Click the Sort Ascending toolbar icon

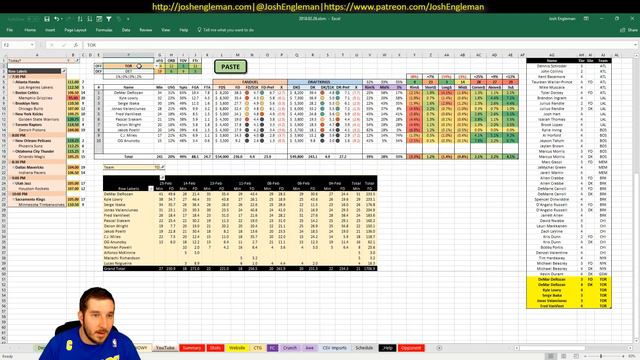80,19
